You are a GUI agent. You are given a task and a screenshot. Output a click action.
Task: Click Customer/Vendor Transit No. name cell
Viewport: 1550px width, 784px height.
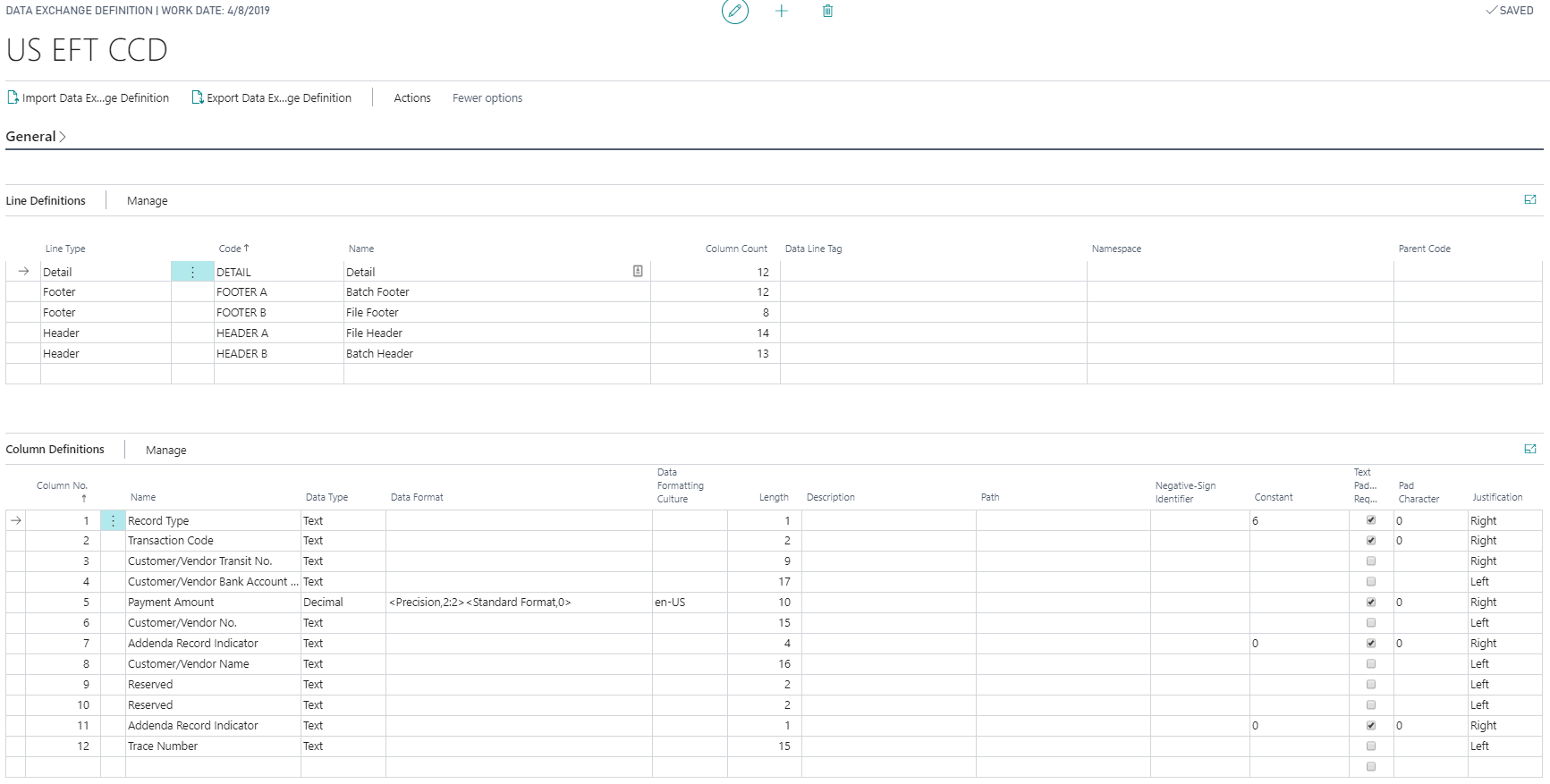(213, 561)
